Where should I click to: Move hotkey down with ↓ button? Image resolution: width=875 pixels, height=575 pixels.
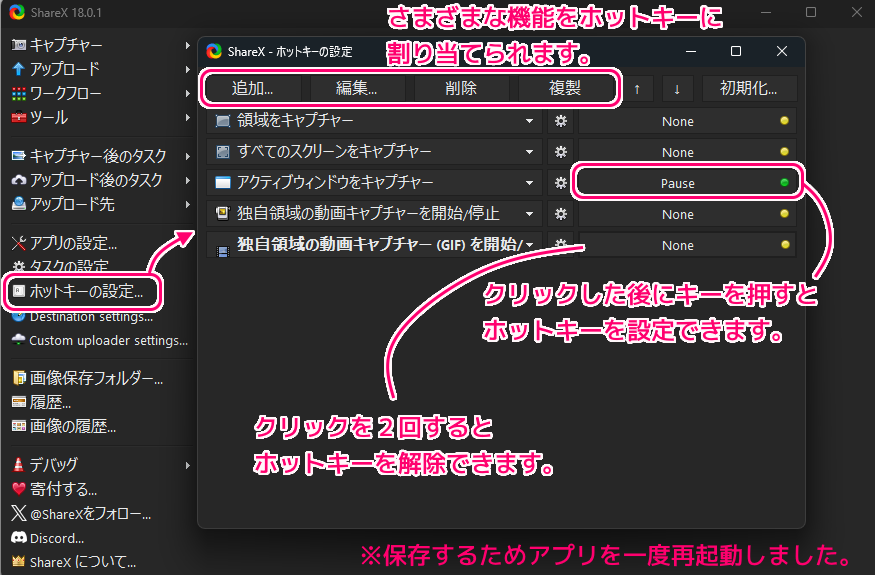[677, 89]
